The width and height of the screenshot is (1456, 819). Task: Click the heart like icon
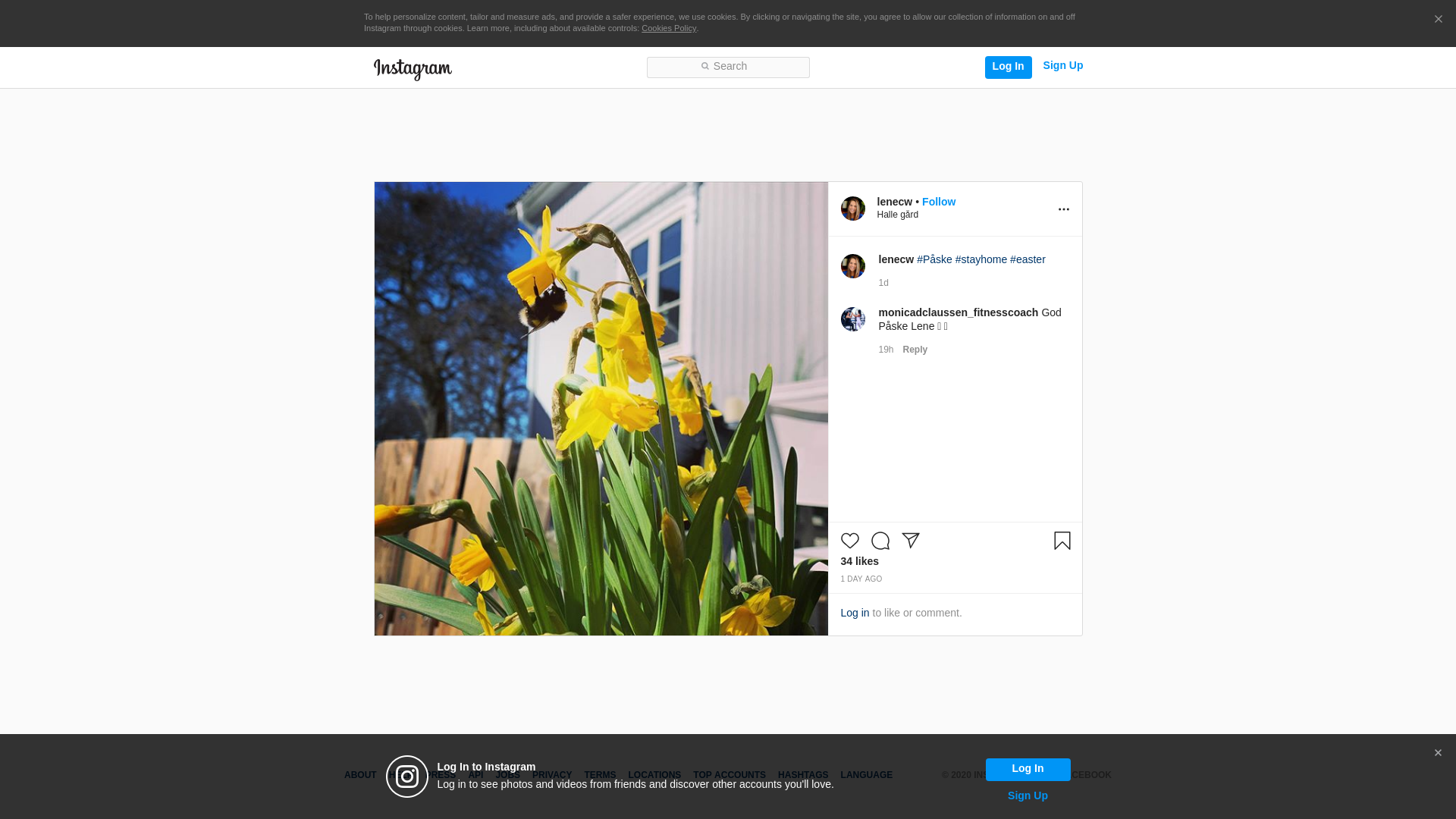849,541
